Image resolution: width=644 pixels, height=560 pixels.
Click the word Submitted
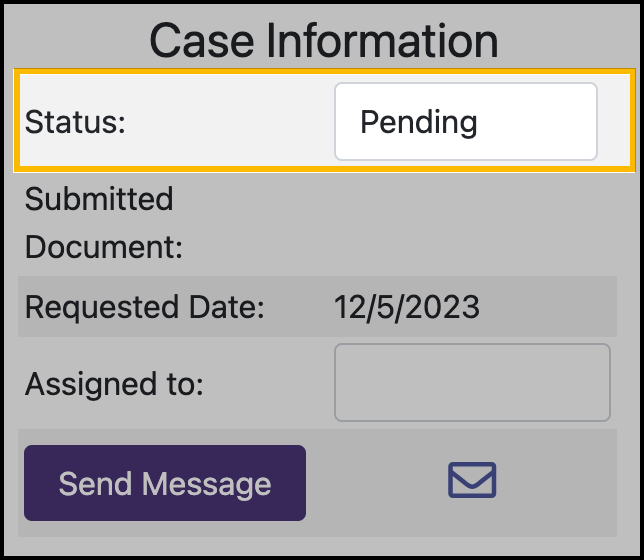[x=99, y=199]
